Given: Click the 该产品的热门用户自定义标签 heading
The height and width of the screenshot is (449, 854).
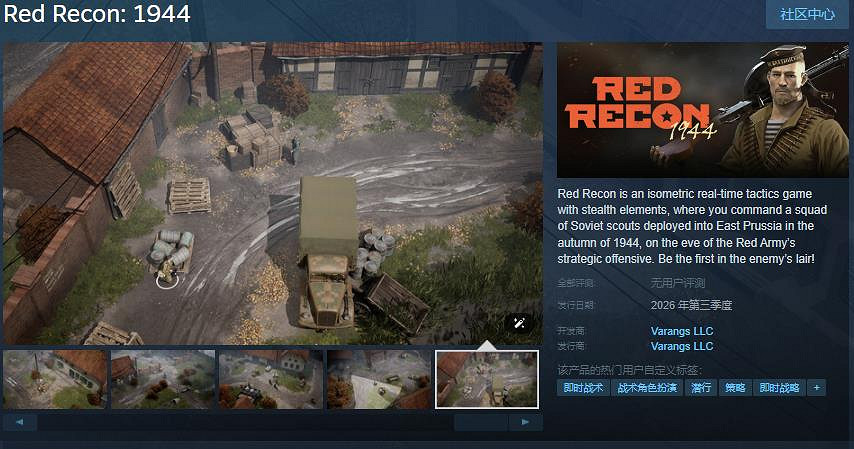Looking at the screenshot, I should [630, 370].
